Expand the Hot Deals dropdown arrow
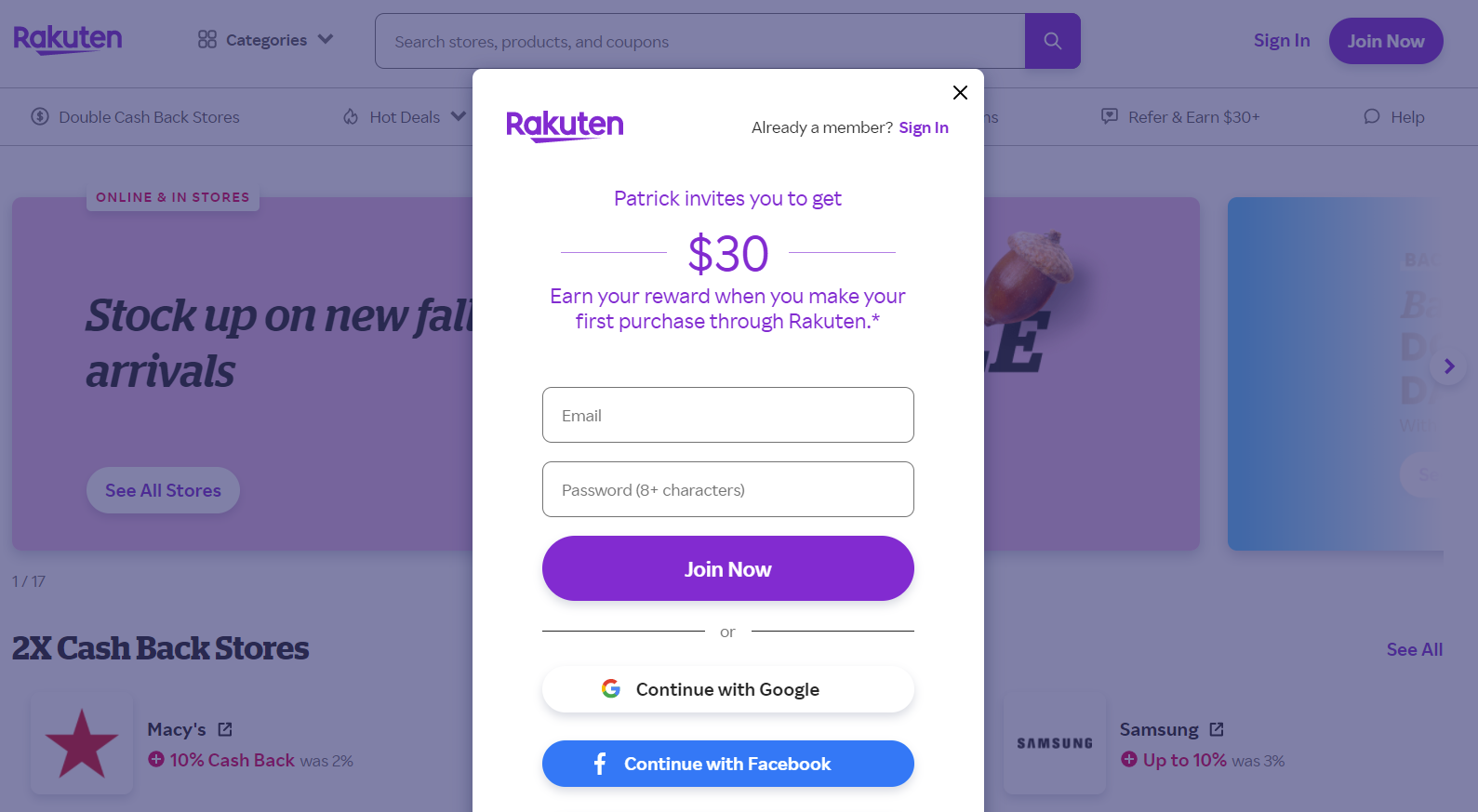Screen dimensions: 1478x812 (x=459, y=116)
